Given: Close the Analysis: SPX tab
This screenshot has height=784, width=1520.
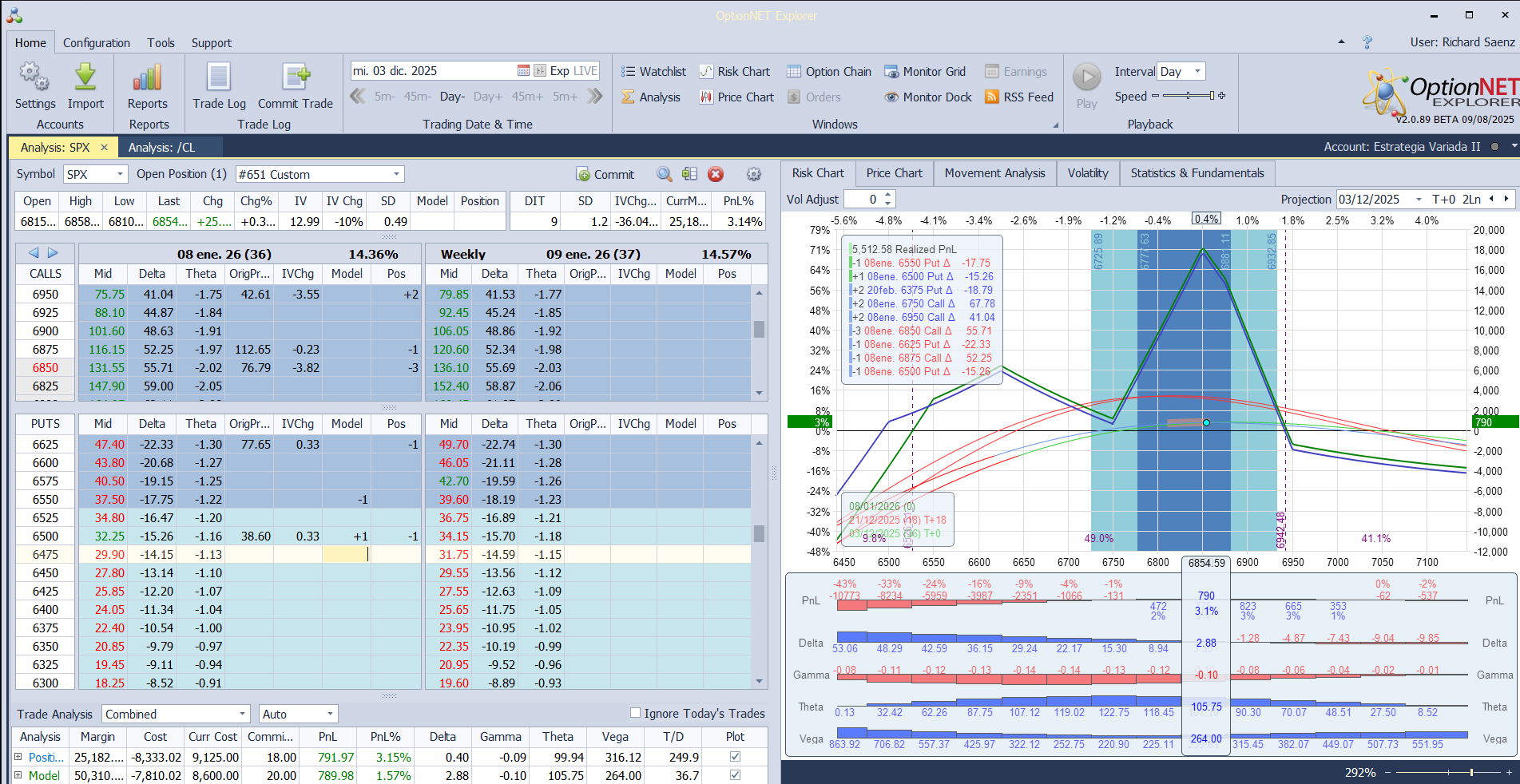Looking at the screenshot, I should tap(104, 147).
